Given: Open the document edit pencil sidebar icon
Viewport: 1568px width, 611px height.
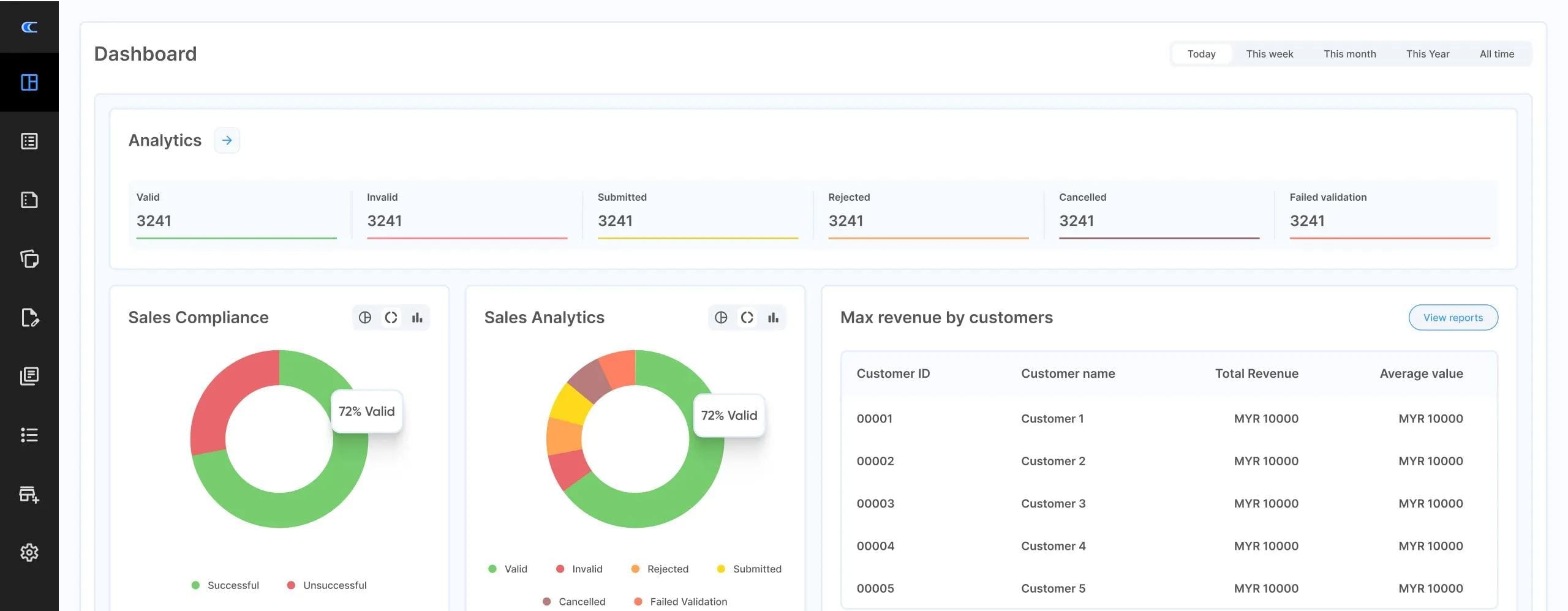Looking at the screenshot, I should pyautogui.click(x=29, y=318).
